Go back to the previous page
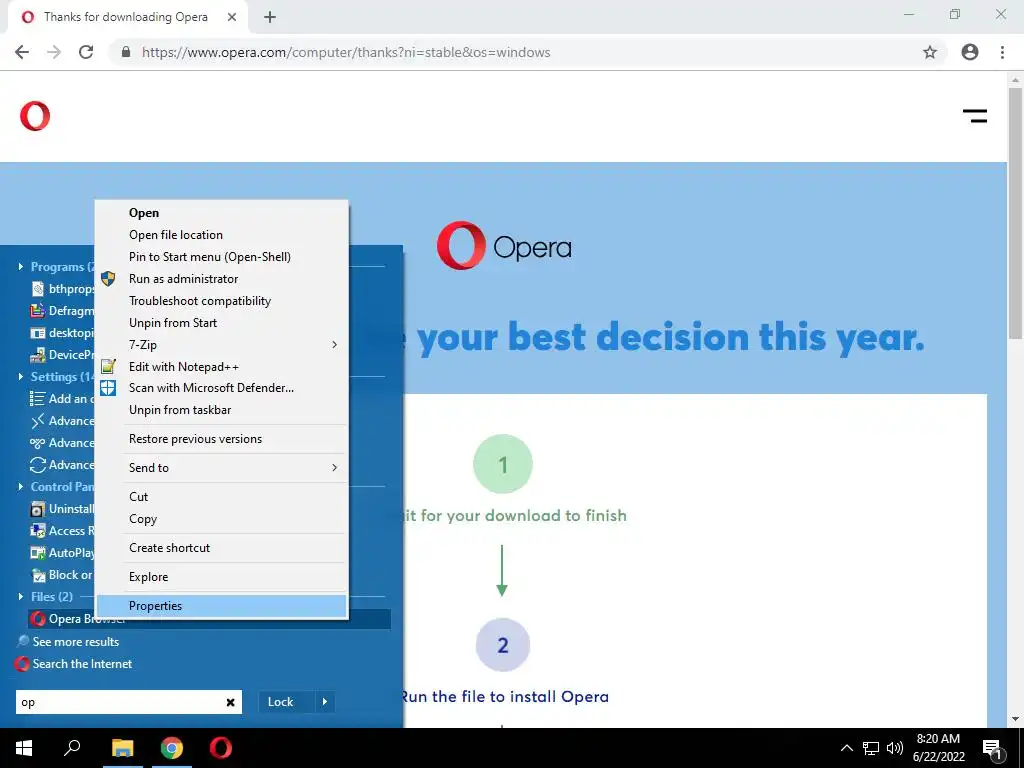Screen dimensions: 1024x768 [x=22, y=52]
